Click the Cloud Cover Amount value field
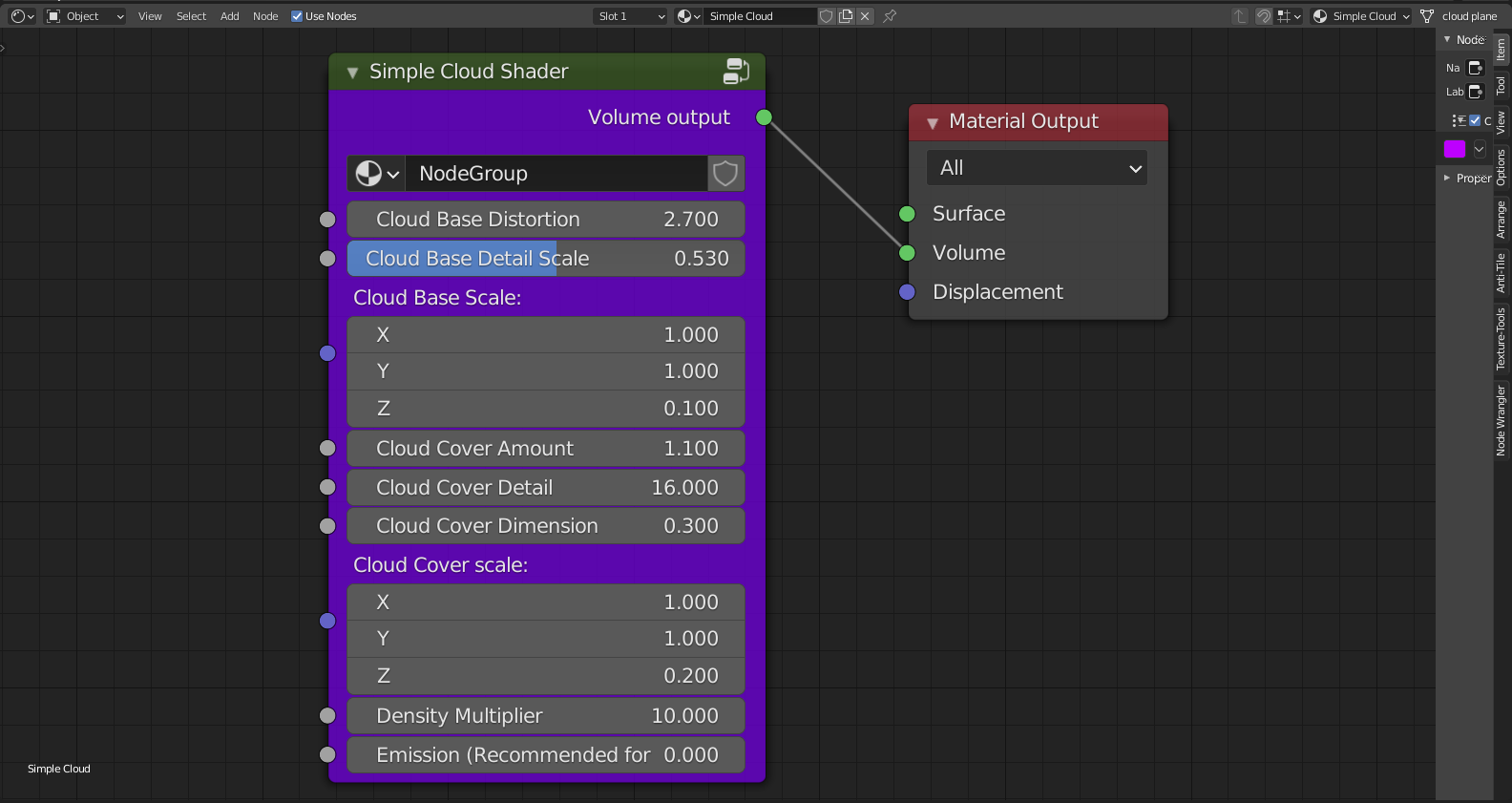 tap(546, 449)
